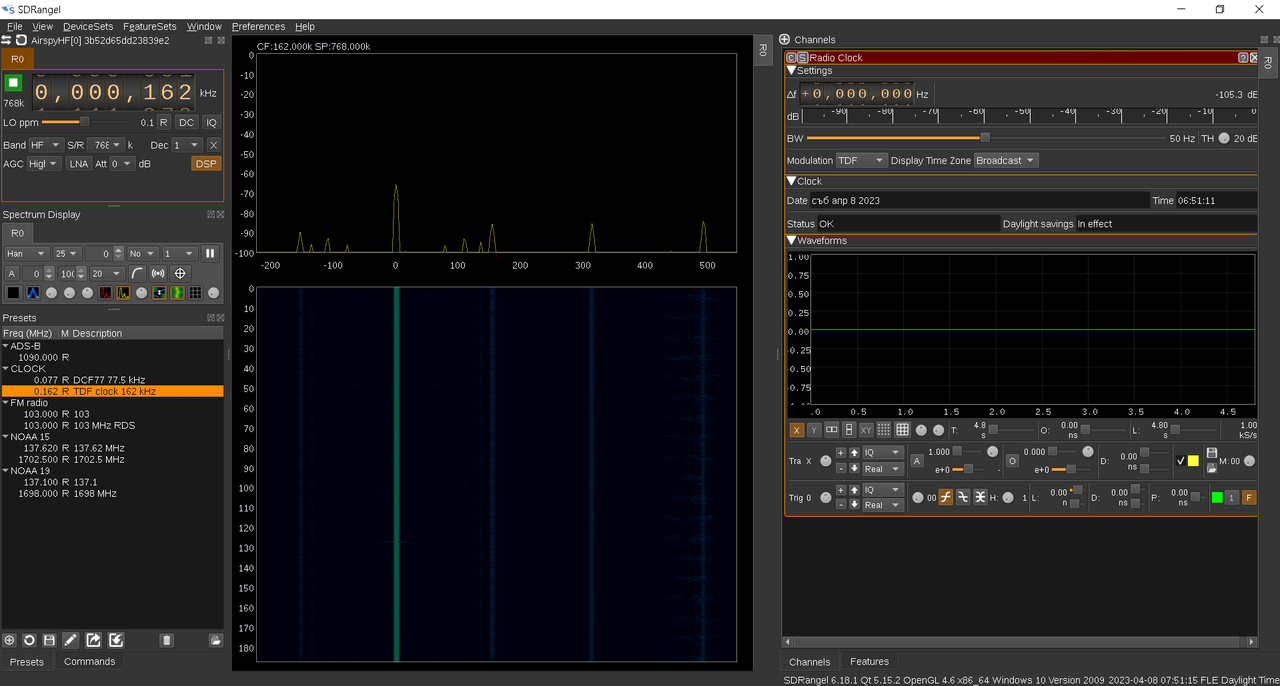Toggle the waterfall display icon
The image size is (1280, 686).
177,293
